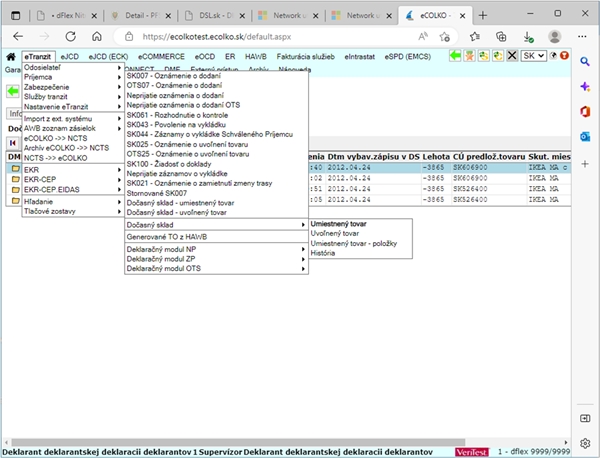Choose Generované TO z HAWB

[166, 237]
